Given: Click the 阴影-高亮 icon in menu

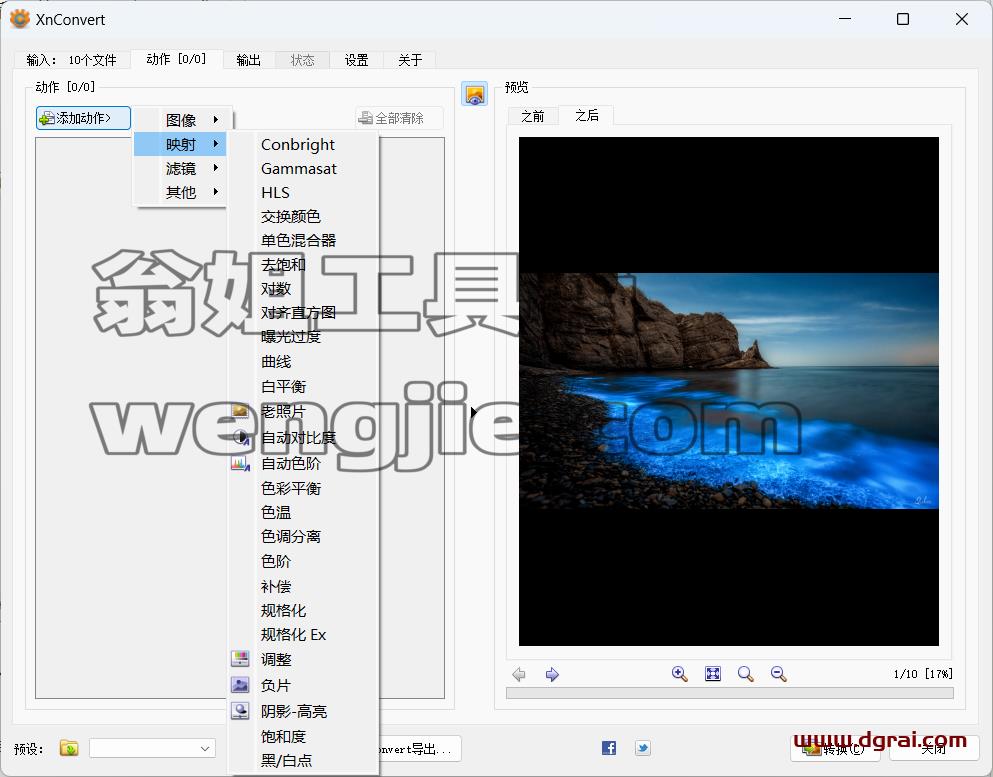Looking at the screenshot, I should pos(240,711).
